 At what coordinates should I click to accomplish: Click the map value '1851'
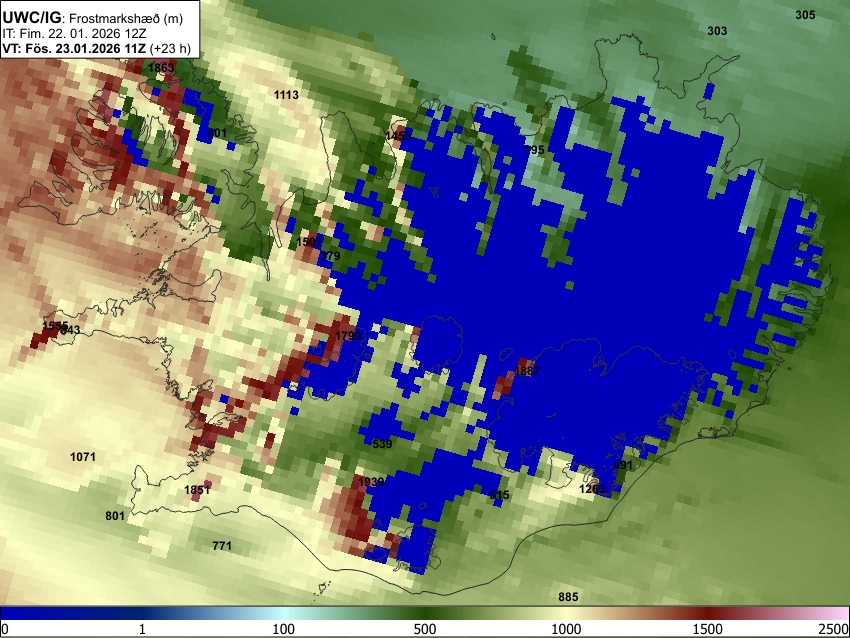coord(197,490)
